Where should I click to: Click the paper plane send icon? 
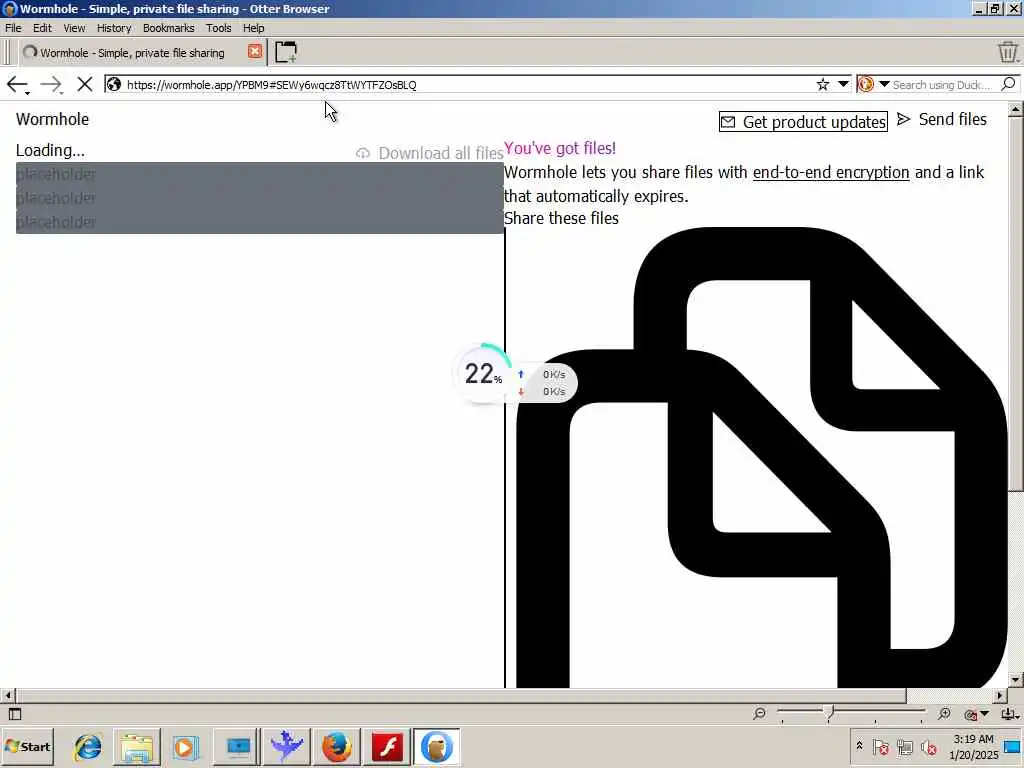904,119
